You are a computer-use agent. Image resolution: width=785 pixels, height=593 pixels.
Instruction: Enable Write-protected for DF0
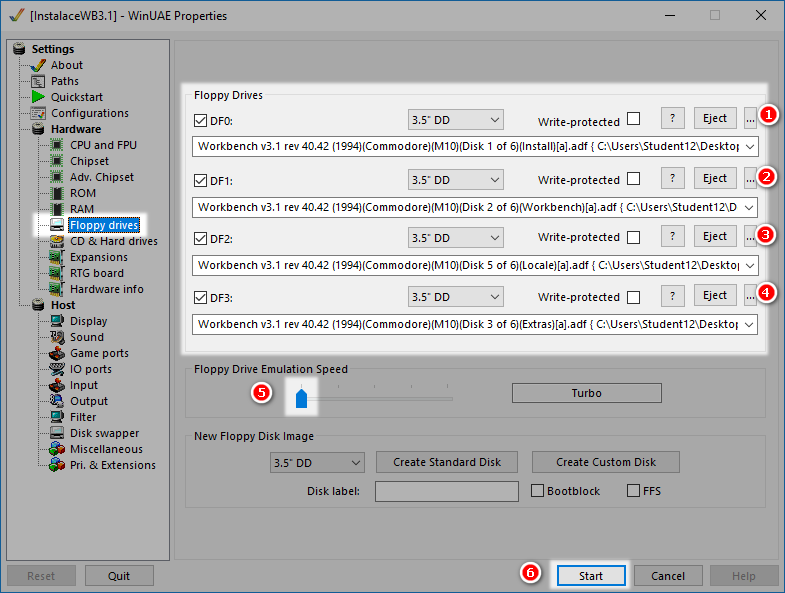click(x=633, y=119)
